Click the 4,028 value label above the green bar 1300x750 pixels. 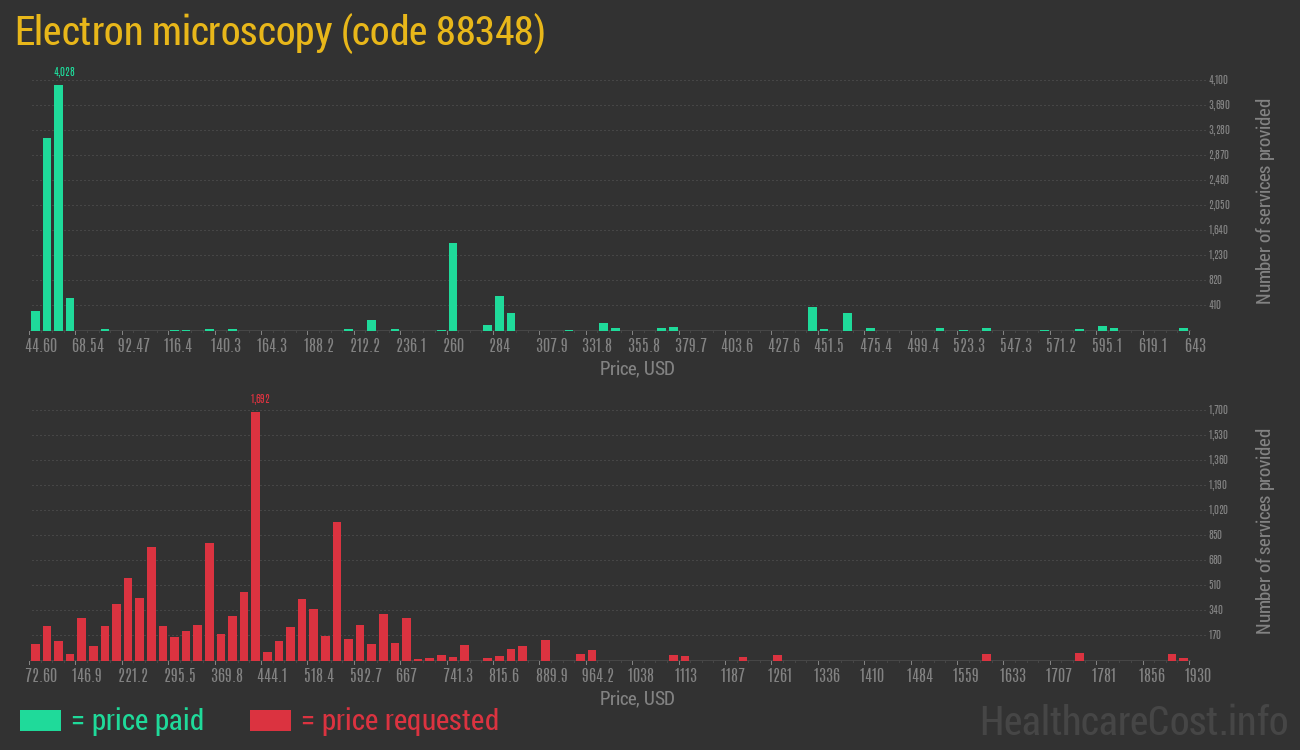click(64, 72)
